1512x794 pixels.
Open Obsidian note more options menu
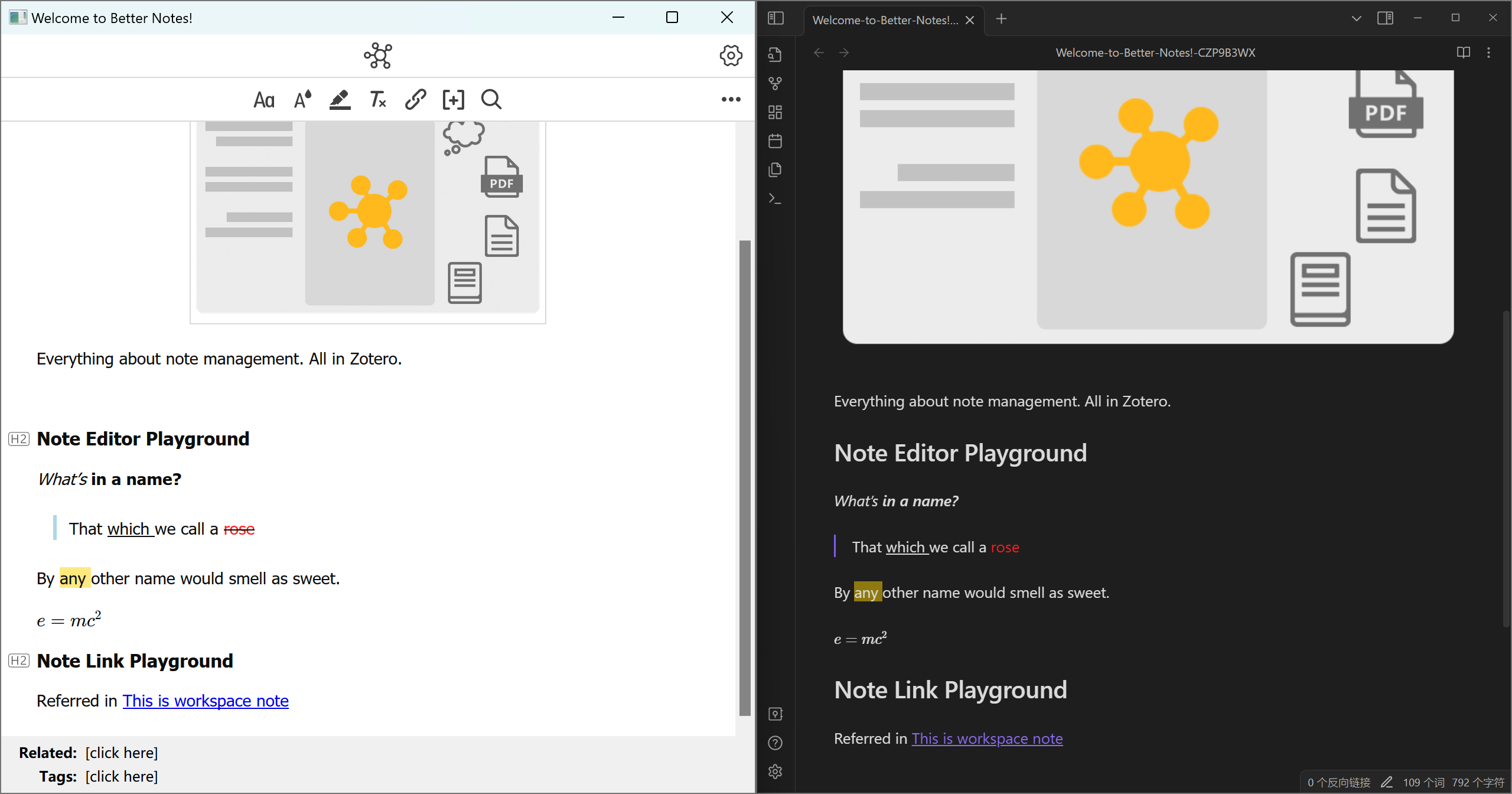(1489, 53)
